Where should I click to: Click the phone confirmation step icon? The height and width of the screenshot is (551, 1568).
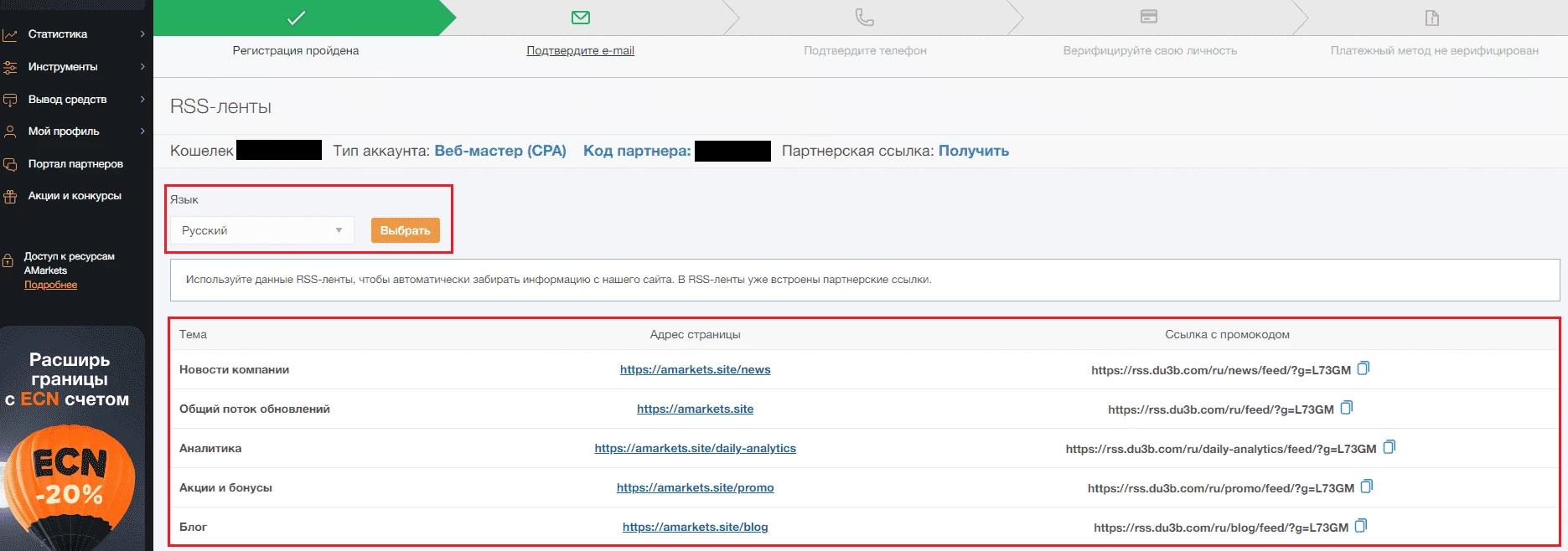tap(865, 18)
